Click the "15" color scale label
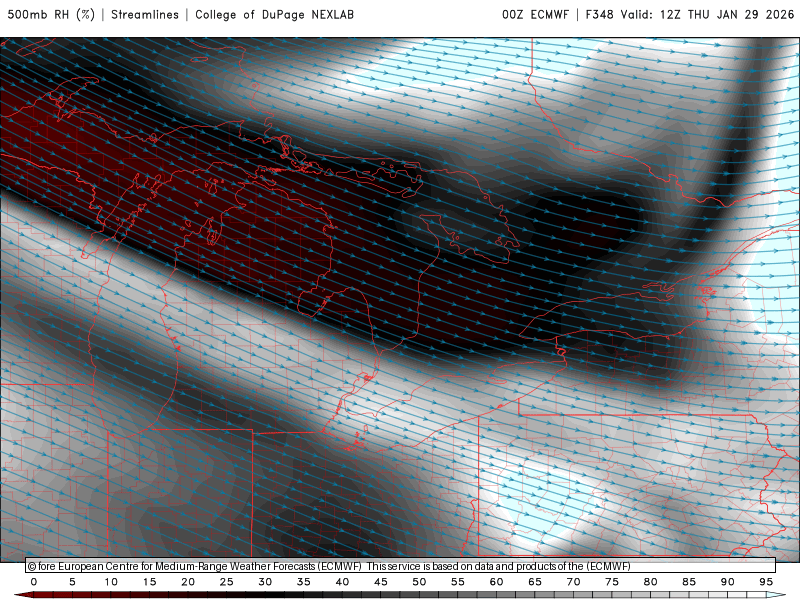800x600 pixels. (x=149, y=582)
